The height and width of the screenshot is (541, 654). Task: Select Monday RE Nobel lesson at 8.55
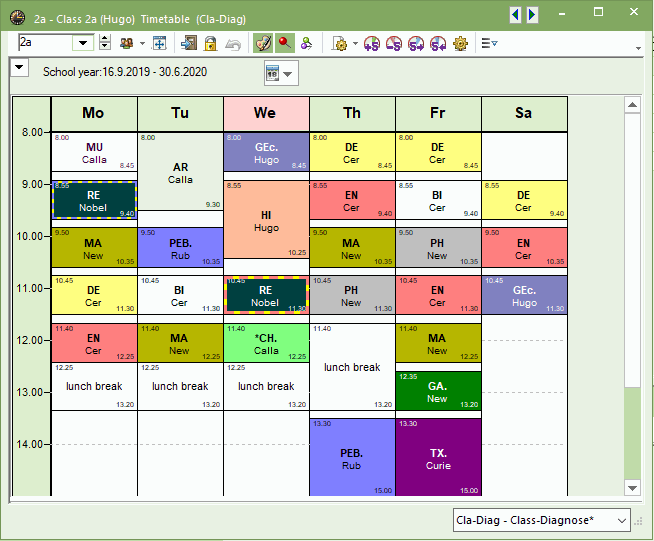pos(94,200)
